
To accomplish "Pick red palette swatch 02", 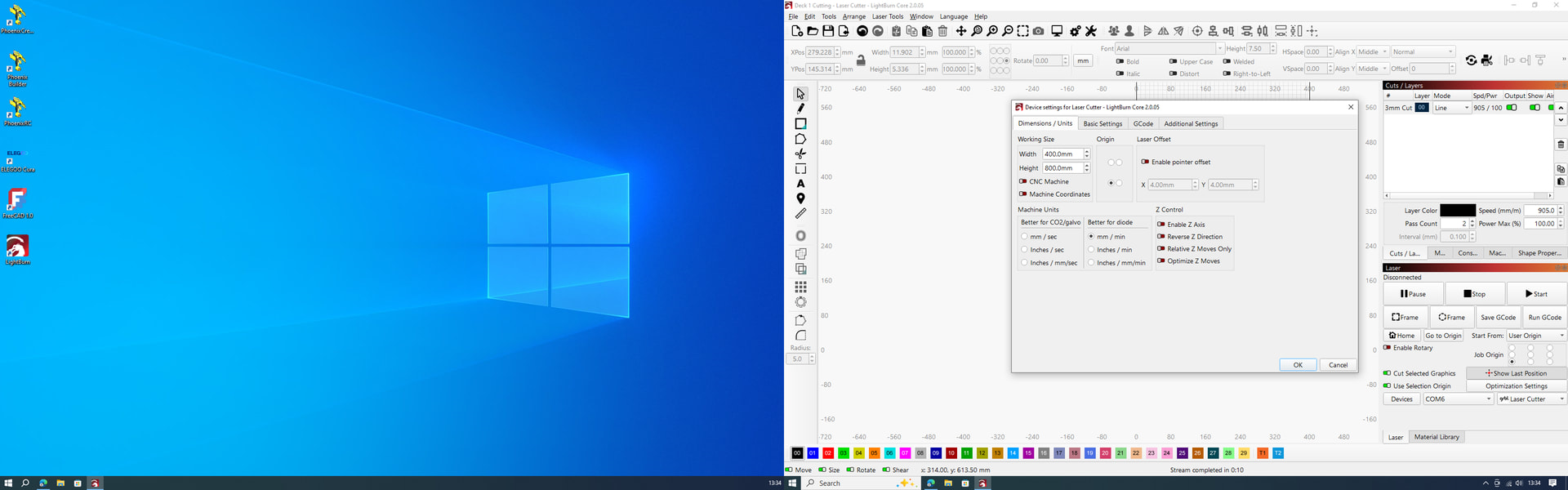I will [828, 453].
